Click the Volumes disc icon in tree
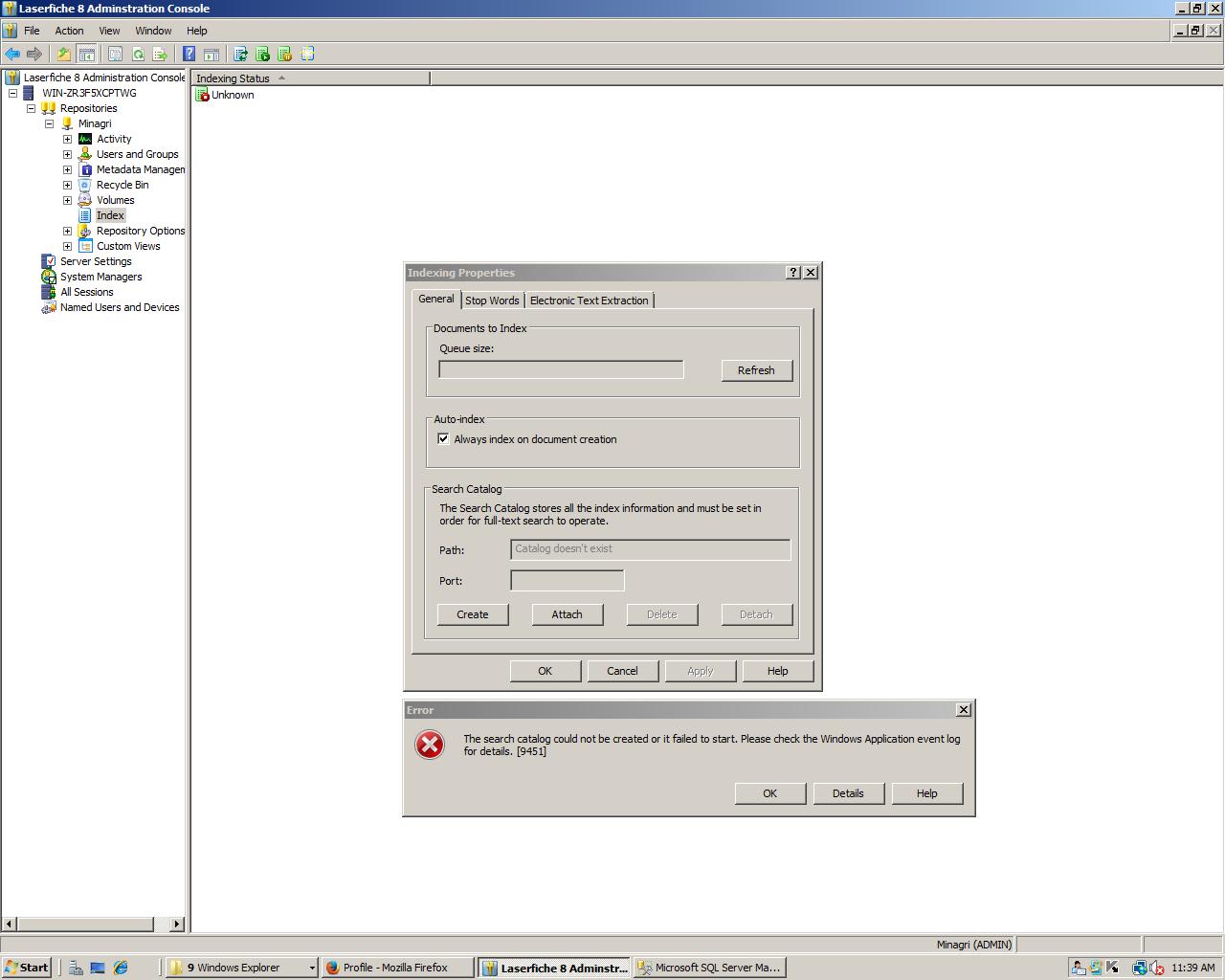 [x=85, y=200]
